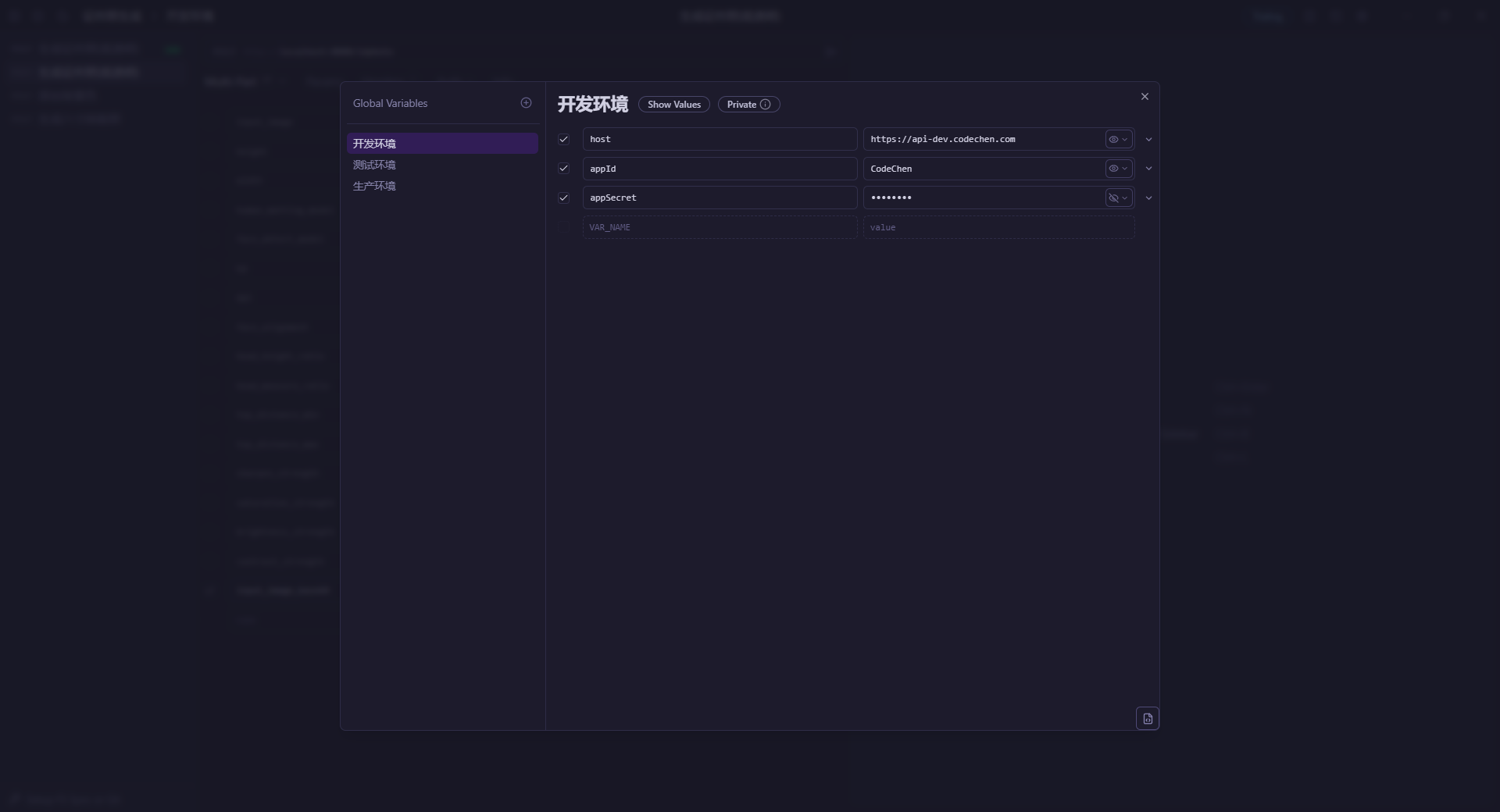This screenshot has width=1500, height=812.
Task: Click the Private button
Action: click(x=741, y=105)
